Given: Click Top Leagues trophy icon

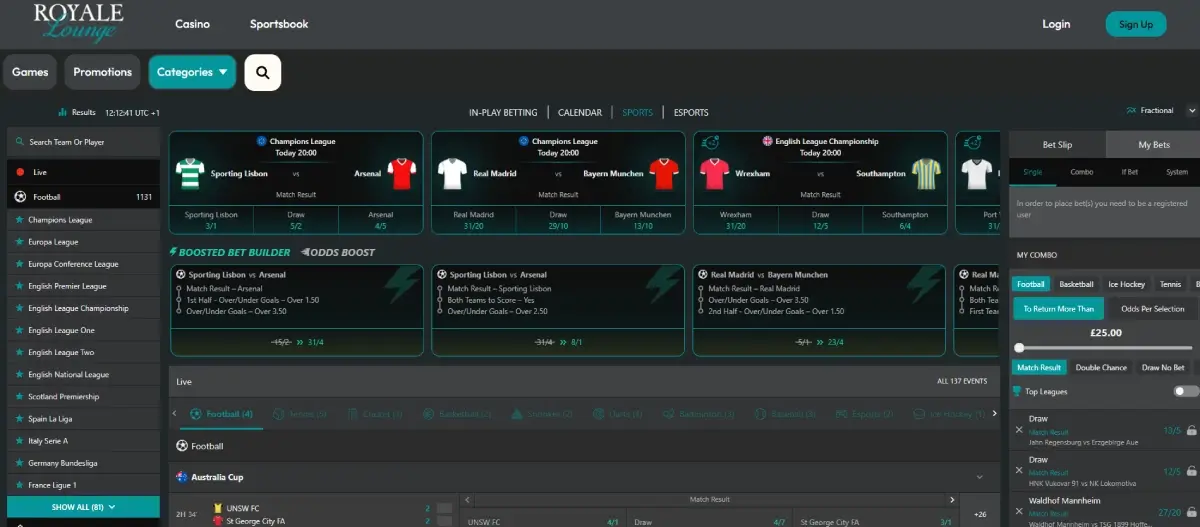Looking at the screenshot, I should tap(1017, 392).
